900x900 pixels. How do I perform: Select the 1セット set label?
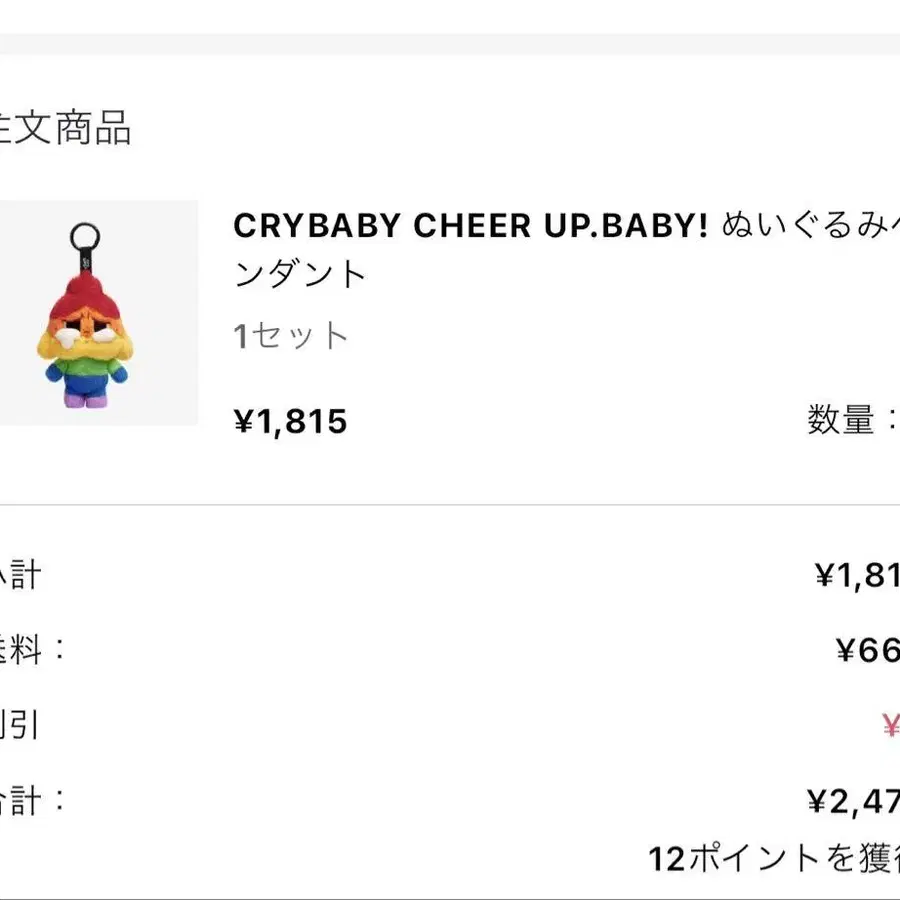click(x=290, y=335)
